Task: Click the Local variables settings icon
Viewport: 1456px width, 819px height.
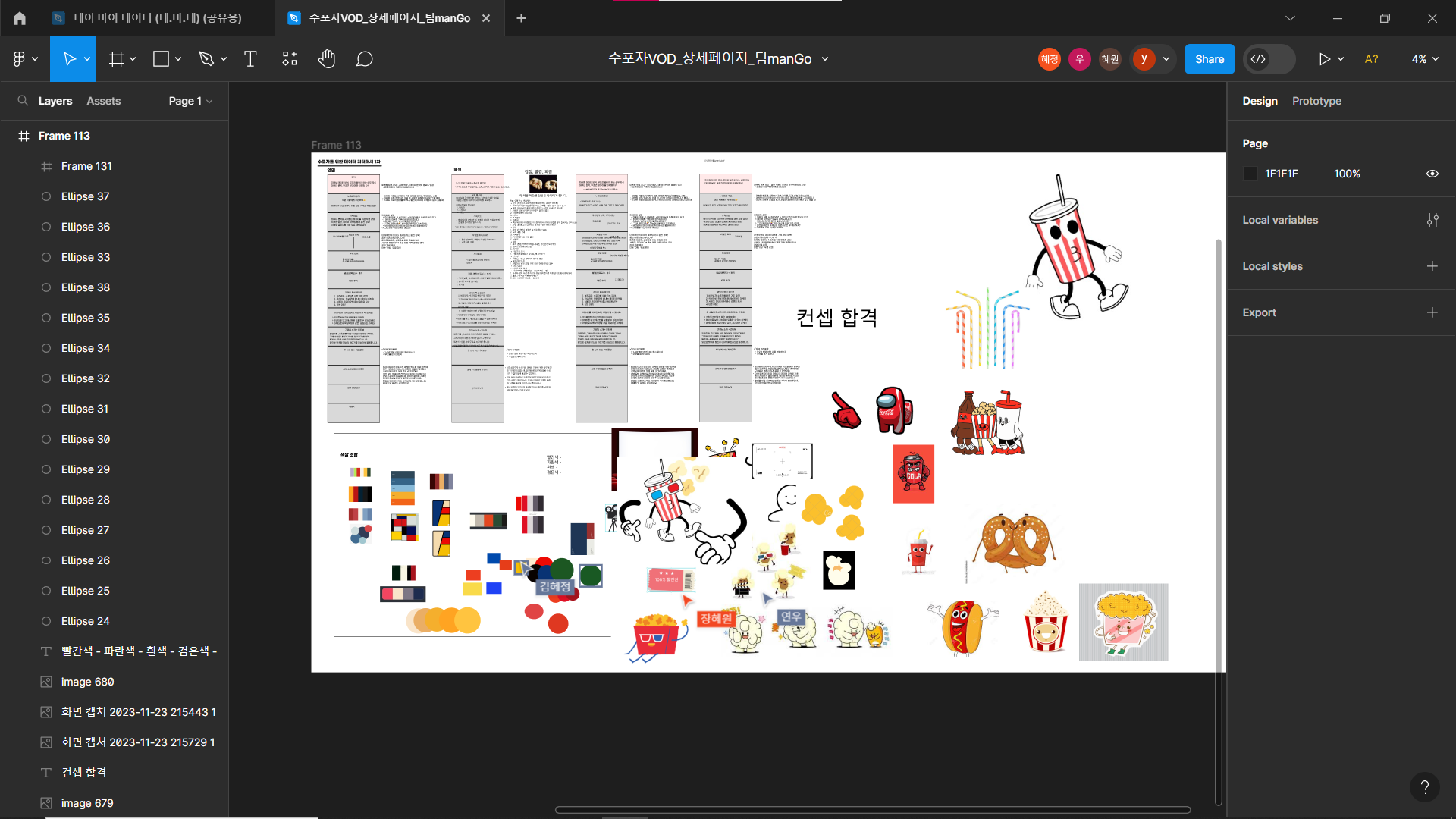Action: click(x=1432, y=220)
